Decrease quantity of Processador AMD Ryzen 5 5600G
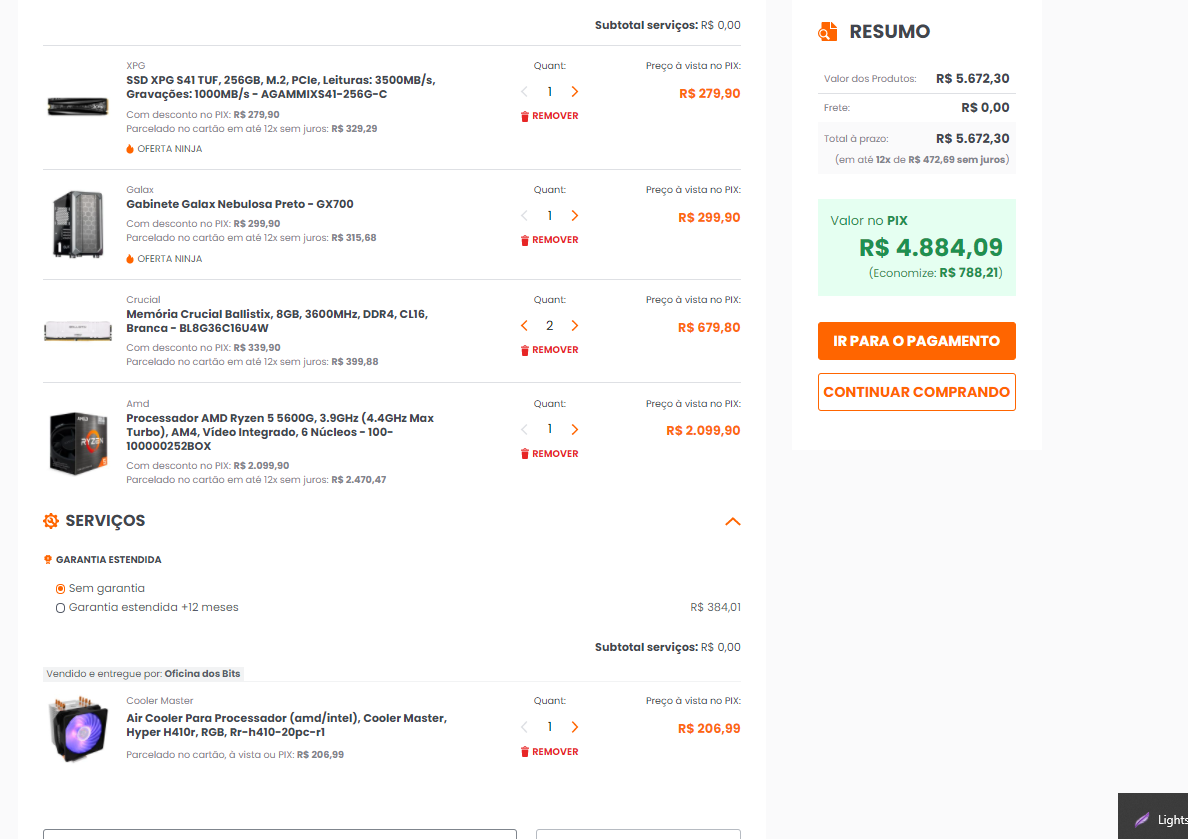This screenshot has width=1188, height=839. pyautogui.click(x=524, y=430)
